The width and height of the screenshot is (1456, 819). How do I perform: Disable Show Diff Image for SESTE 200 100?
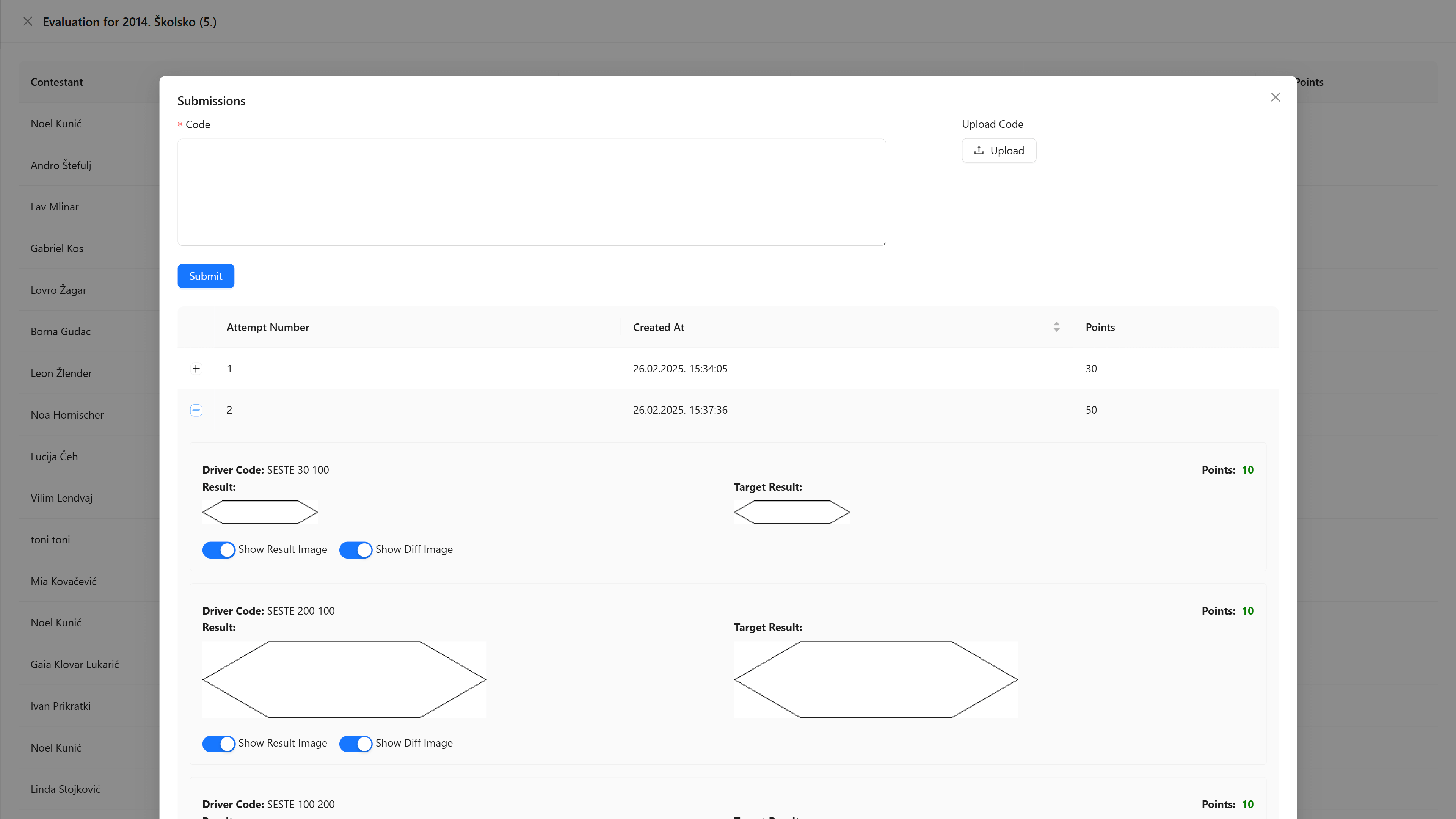click(356, 743)
